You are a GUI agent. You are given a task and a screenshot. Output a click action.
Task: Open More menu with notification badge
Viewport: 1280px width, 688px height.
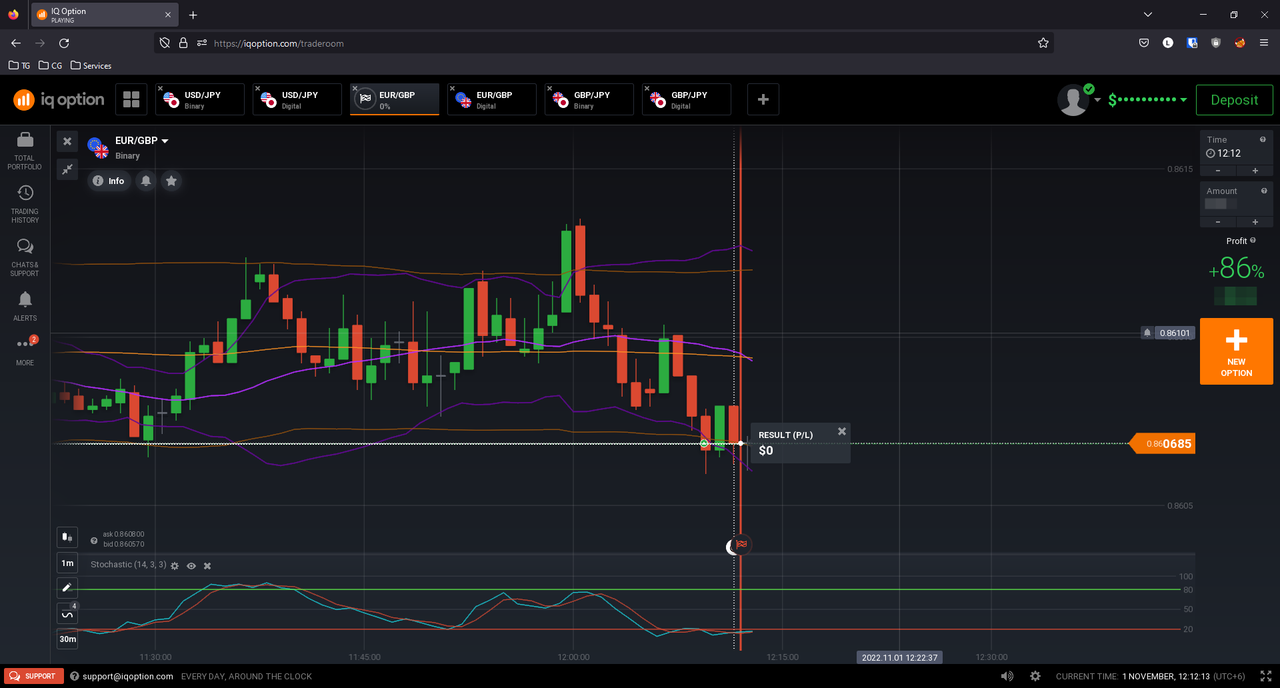tap(25, 349)
